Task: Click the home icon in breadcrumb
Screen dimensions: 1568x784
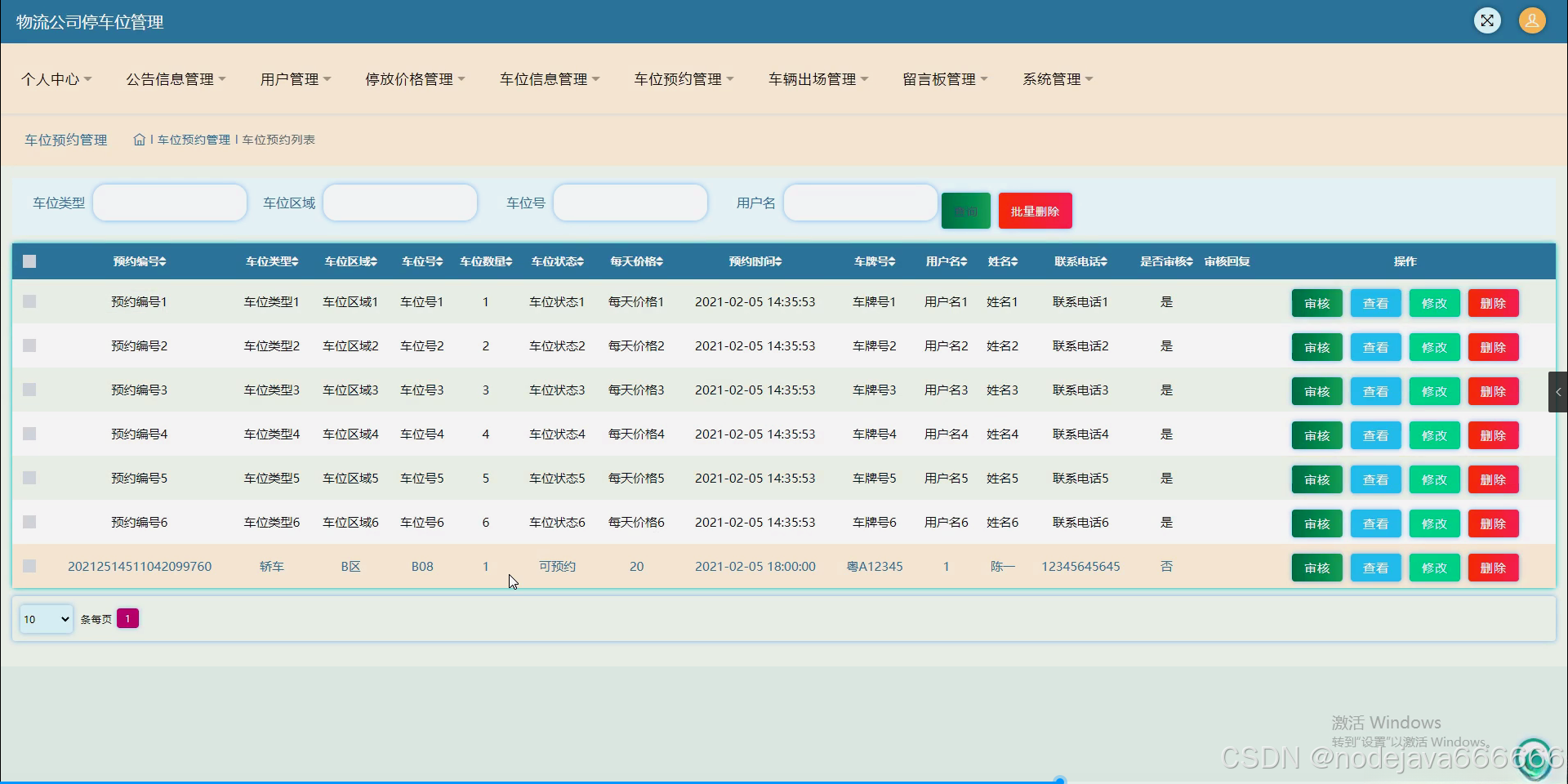Action: [x=140, y=140]
